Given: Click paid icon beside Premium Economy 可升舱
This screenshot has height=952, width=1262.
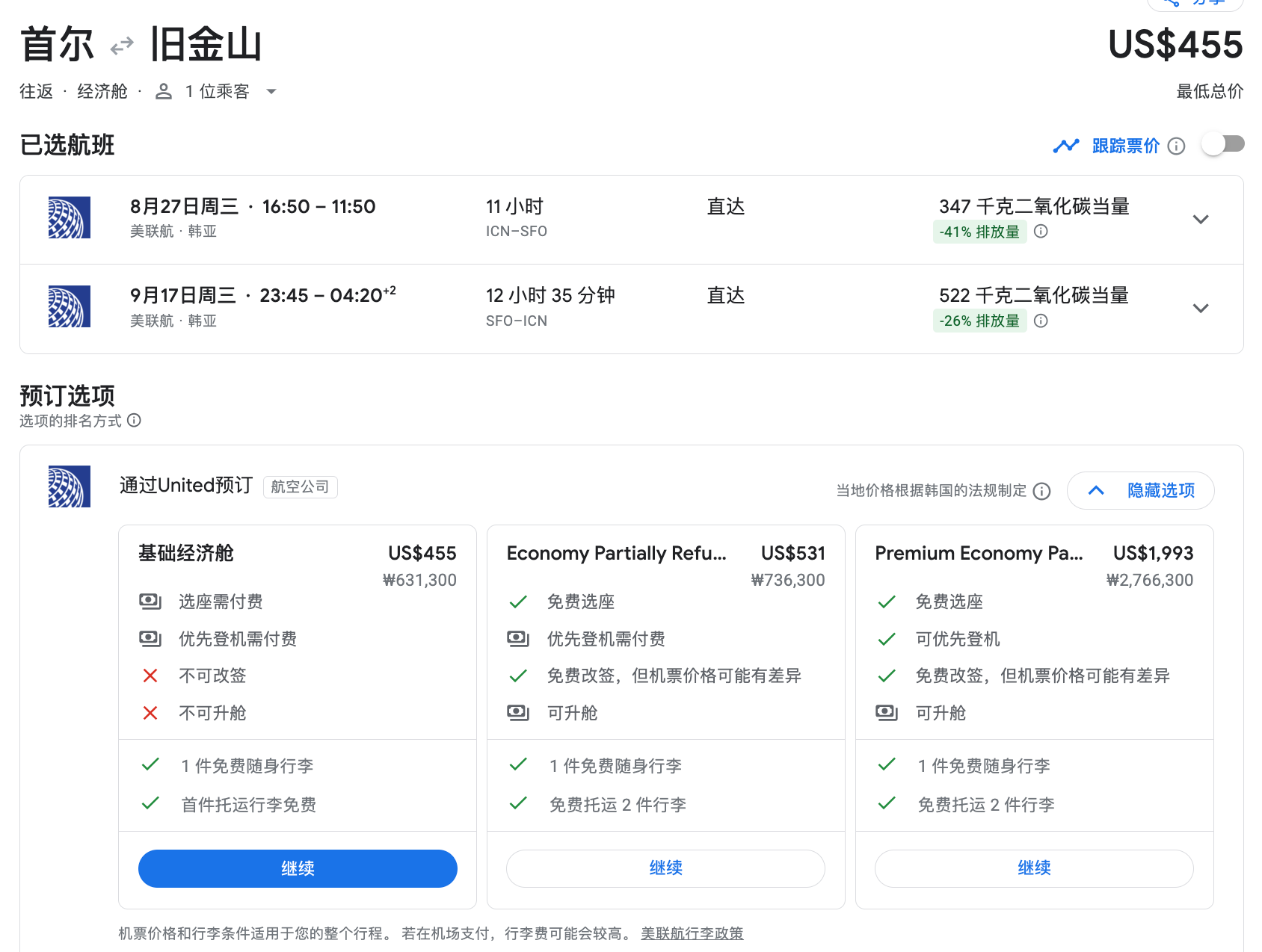Looking at the screenshot, I should click(887, 713).
